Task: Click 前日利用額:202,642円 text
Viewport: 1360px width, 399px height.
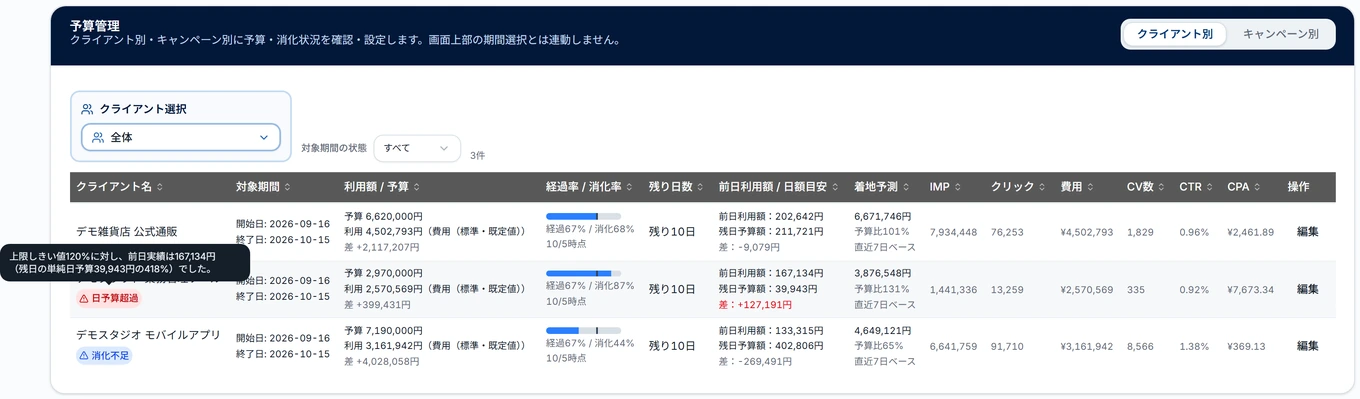Action: 771,216
